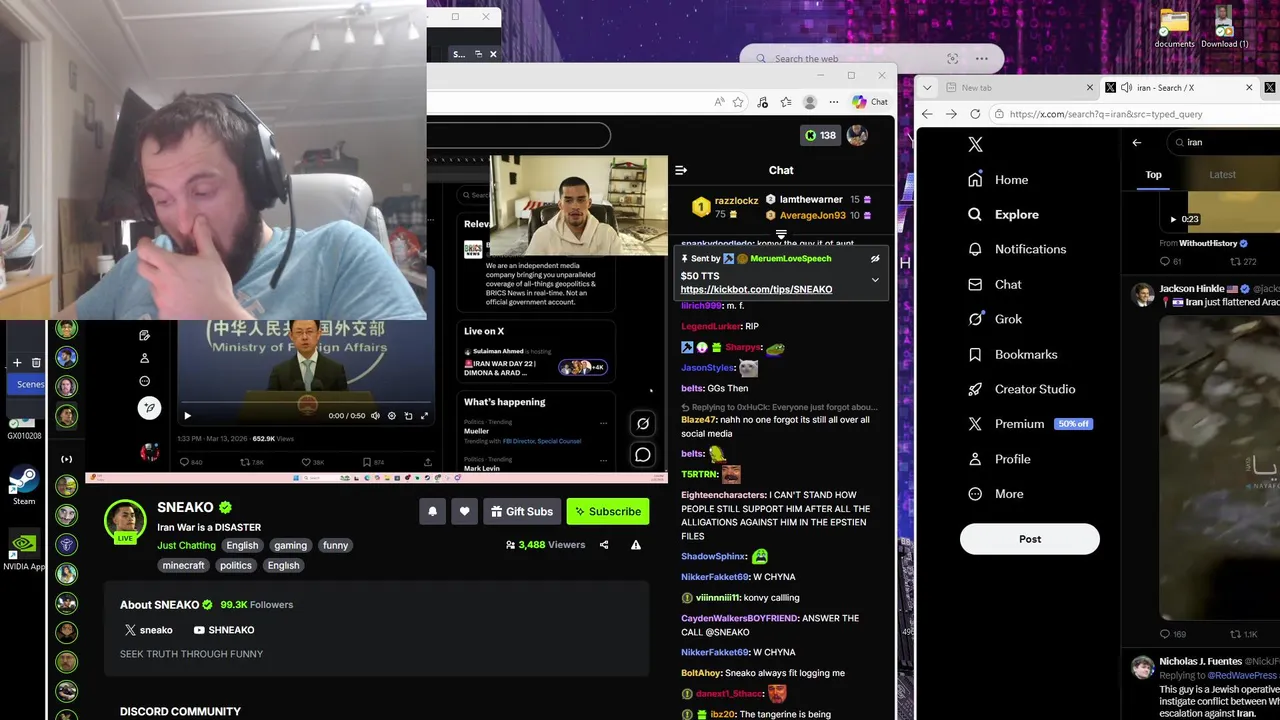Screen dimensions: 1280x720
Task: Expand the pinned $50 TTS message
Action: (x=875, y=280)
